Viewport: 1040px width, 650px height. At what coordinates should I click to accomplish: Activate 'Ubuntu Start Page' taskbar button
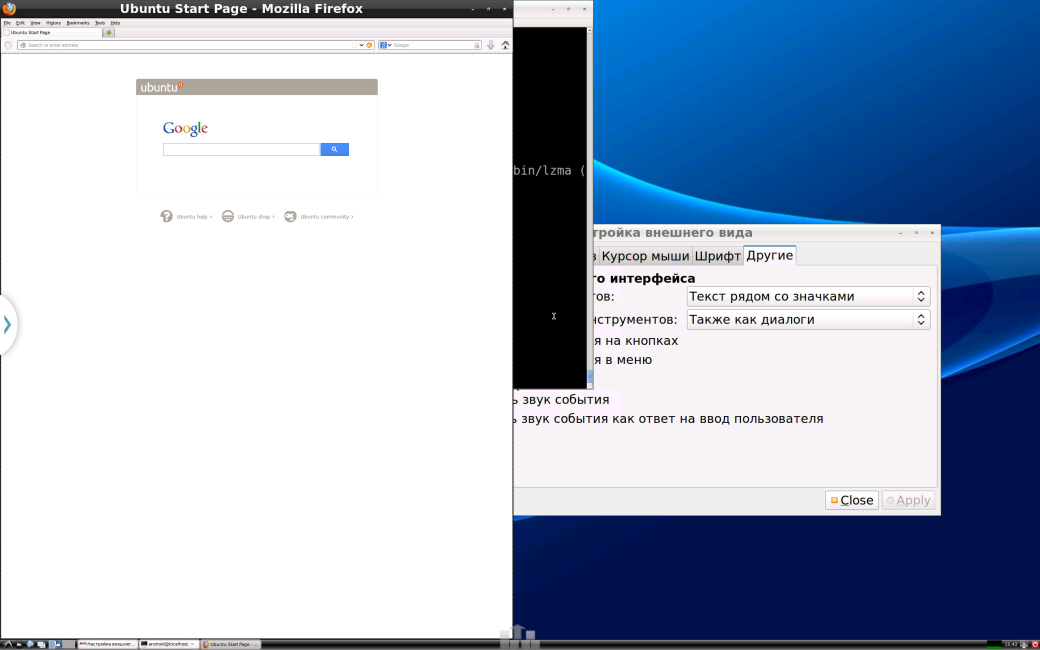point(230,644)
